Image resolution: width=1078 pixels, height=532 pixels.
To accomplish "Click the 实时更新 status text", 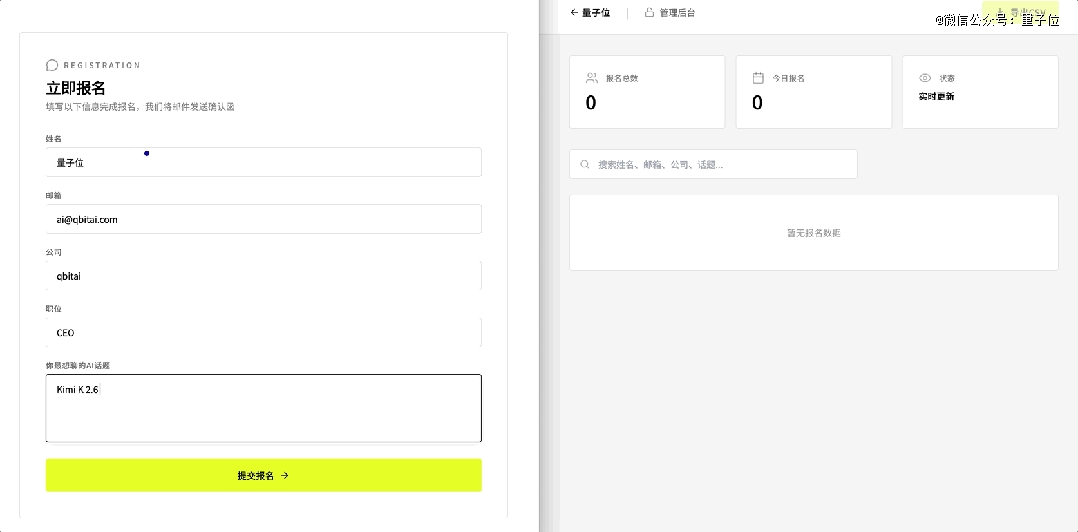I will [936, 97].
